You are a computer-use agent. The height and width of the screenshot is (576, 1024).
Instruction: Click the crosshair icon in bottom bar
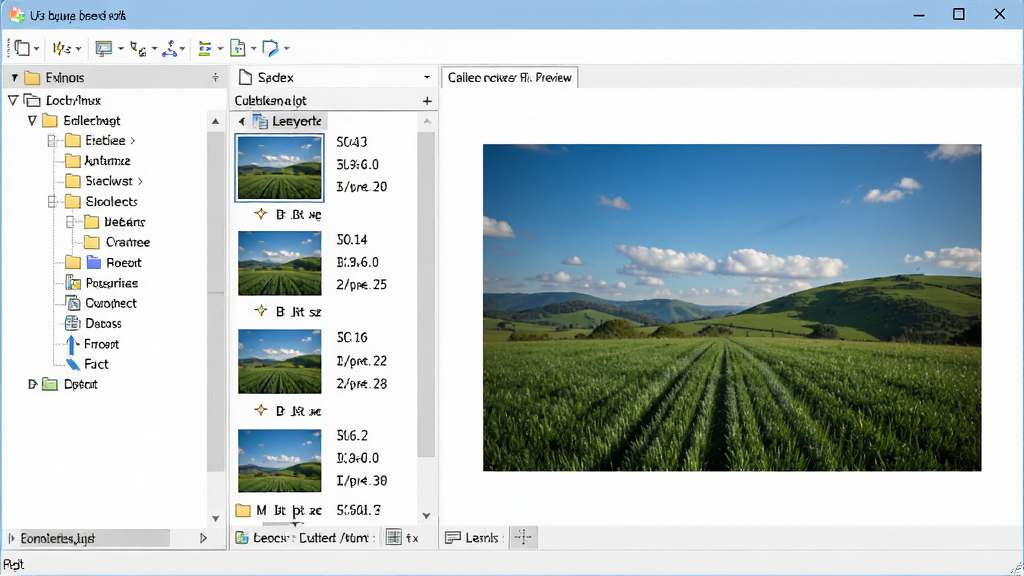[x=523, y=537]
